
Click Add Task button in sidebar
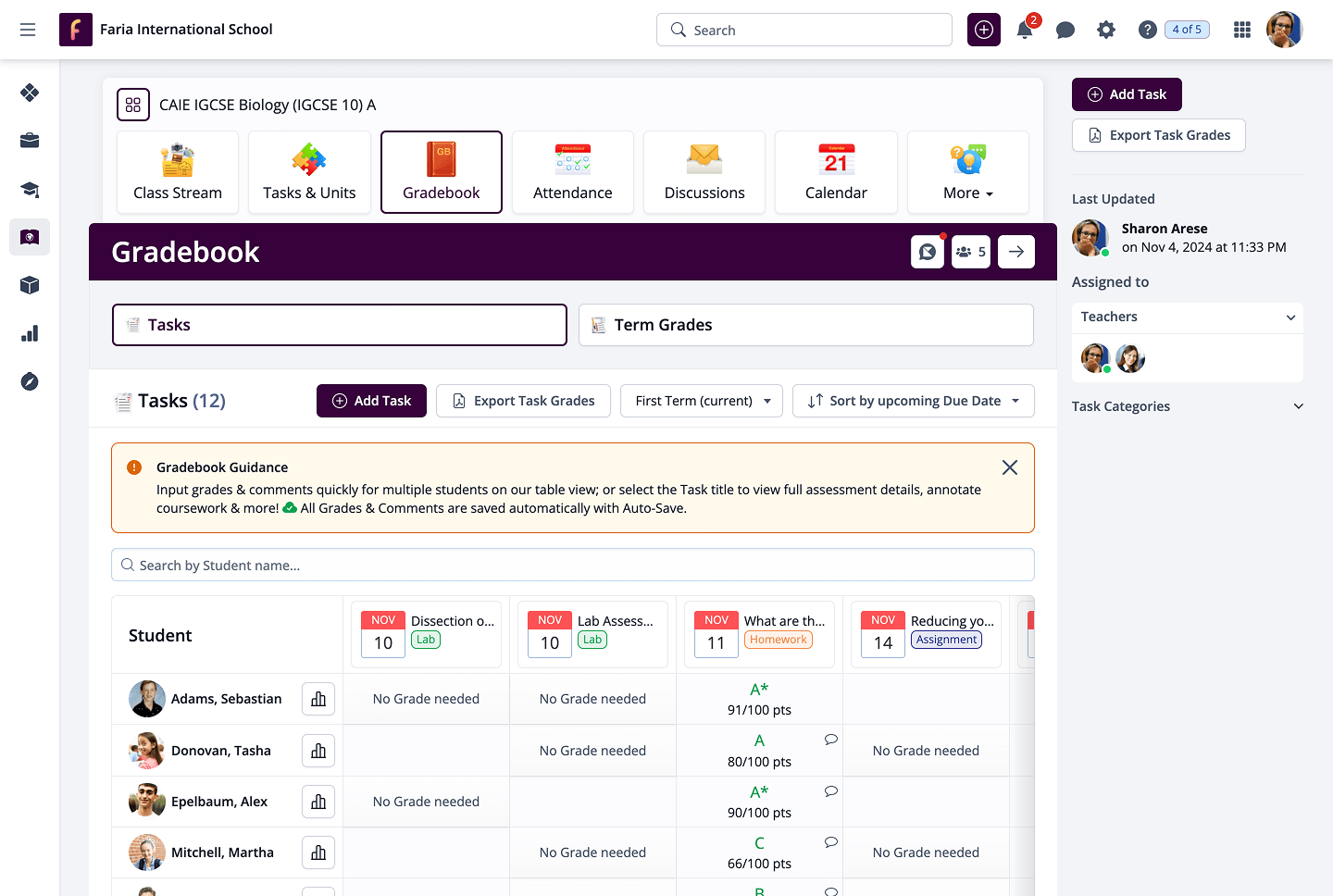point(1127,94)
